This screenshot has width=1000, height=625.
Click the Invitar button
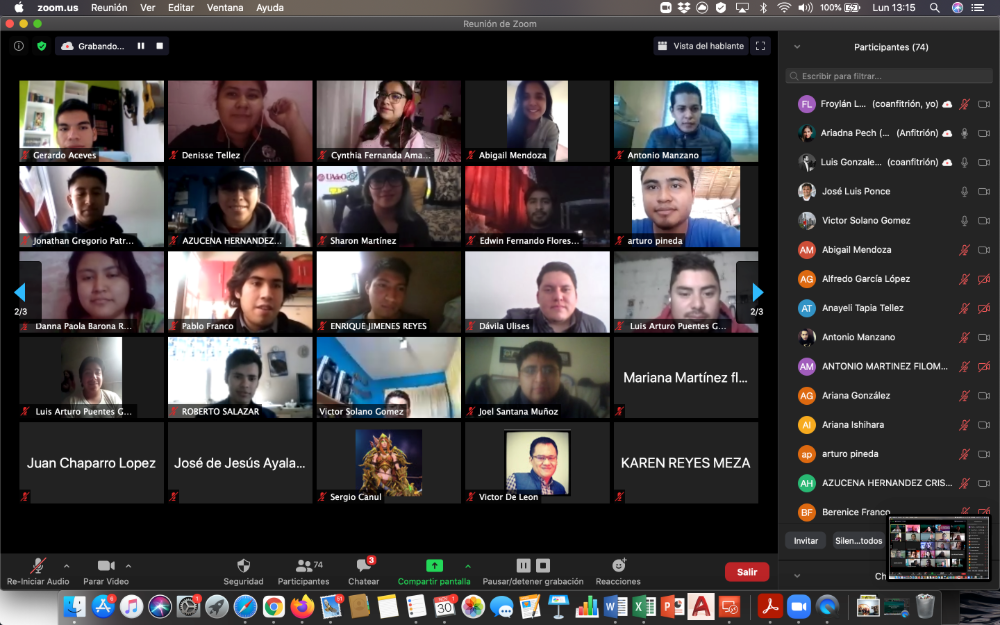[x=805, y=541]
